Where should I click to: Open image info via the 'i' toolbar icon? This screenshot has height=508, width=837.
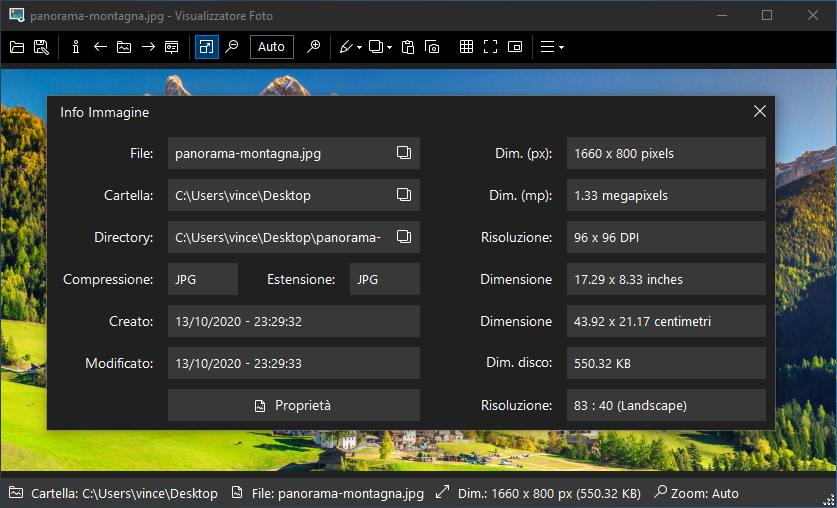coord(76,47)
